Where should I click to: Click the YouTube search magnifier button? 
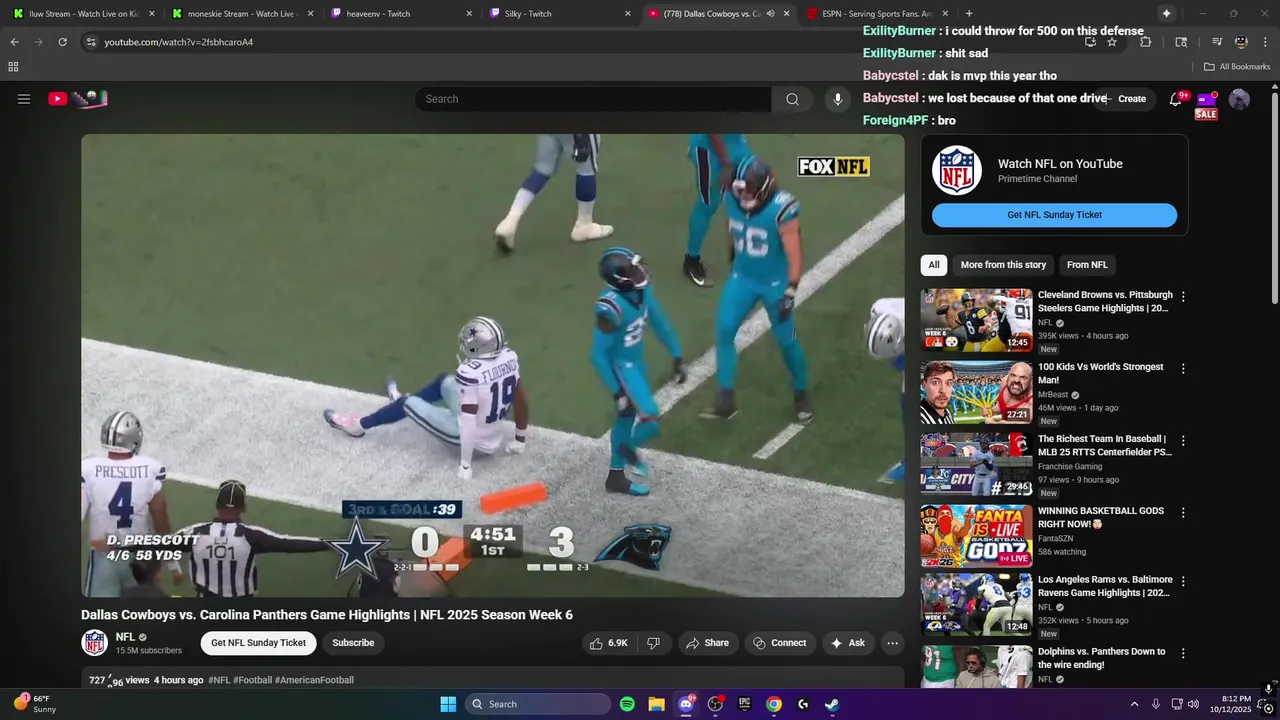(792, 99)
